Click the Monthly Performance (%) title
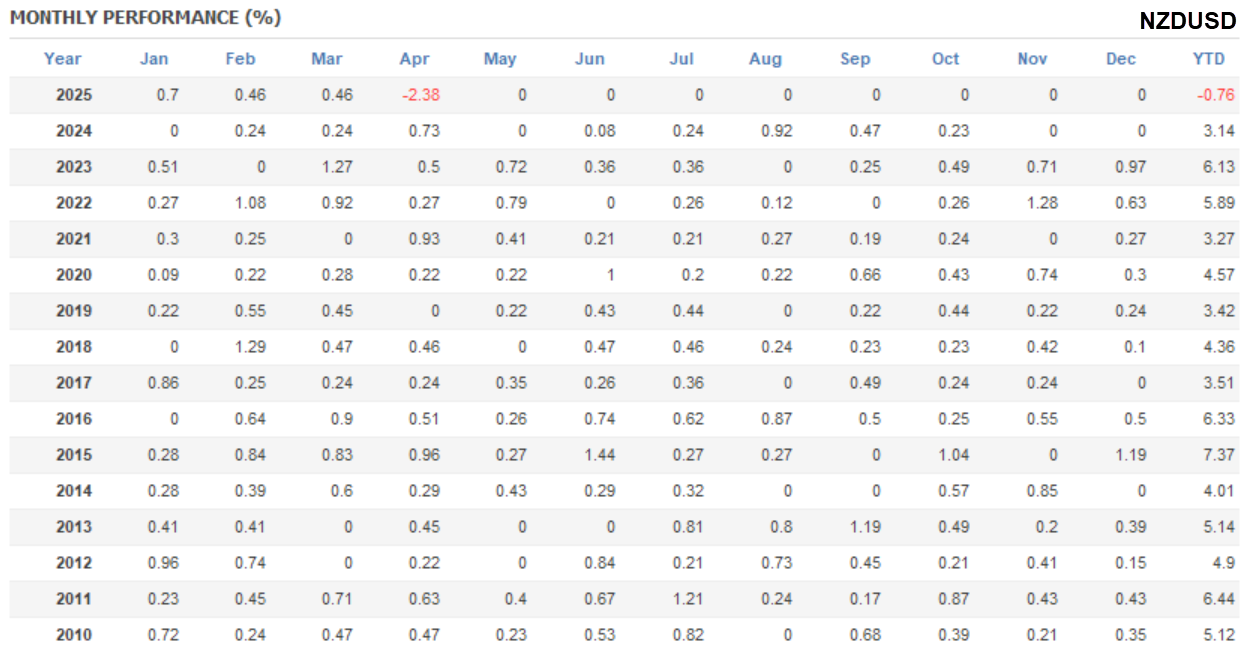 pyautogui.click(x=146, y=18)
